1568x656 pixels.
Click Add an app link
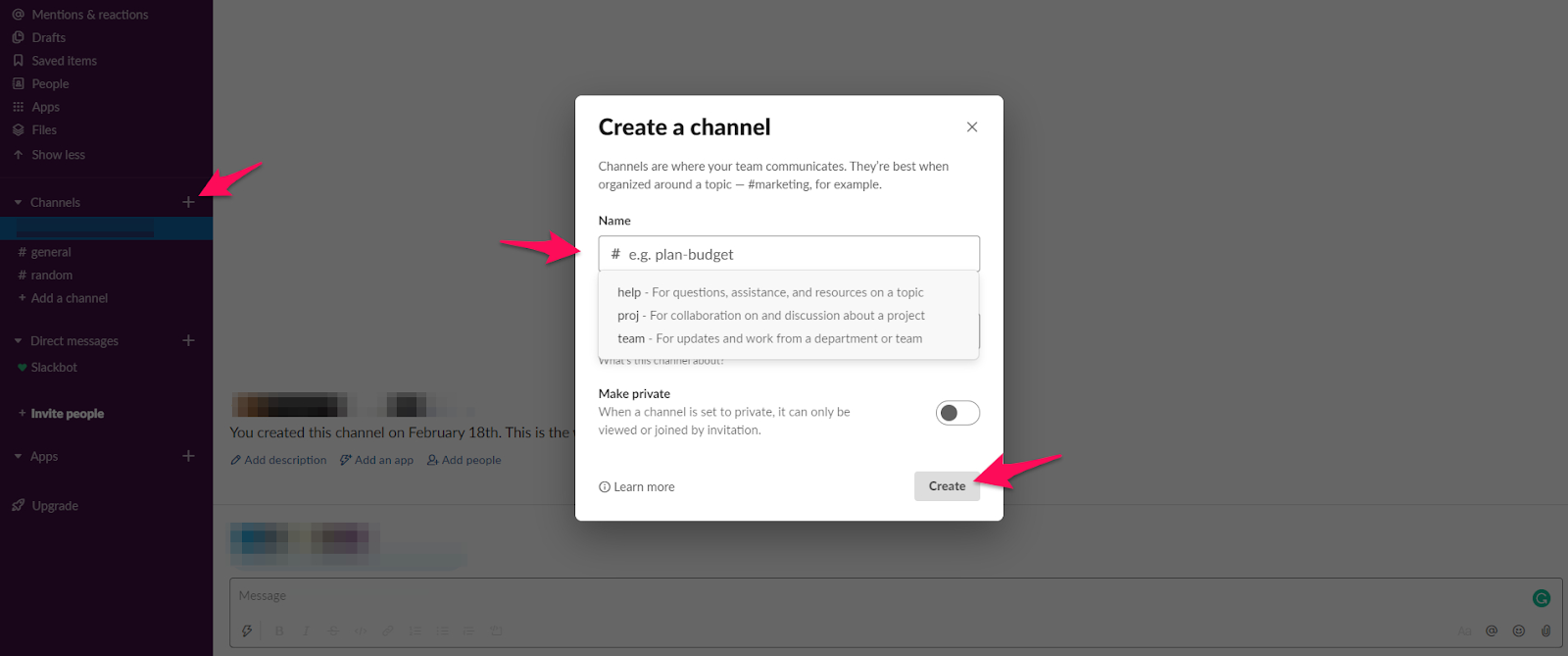(376, 460)
